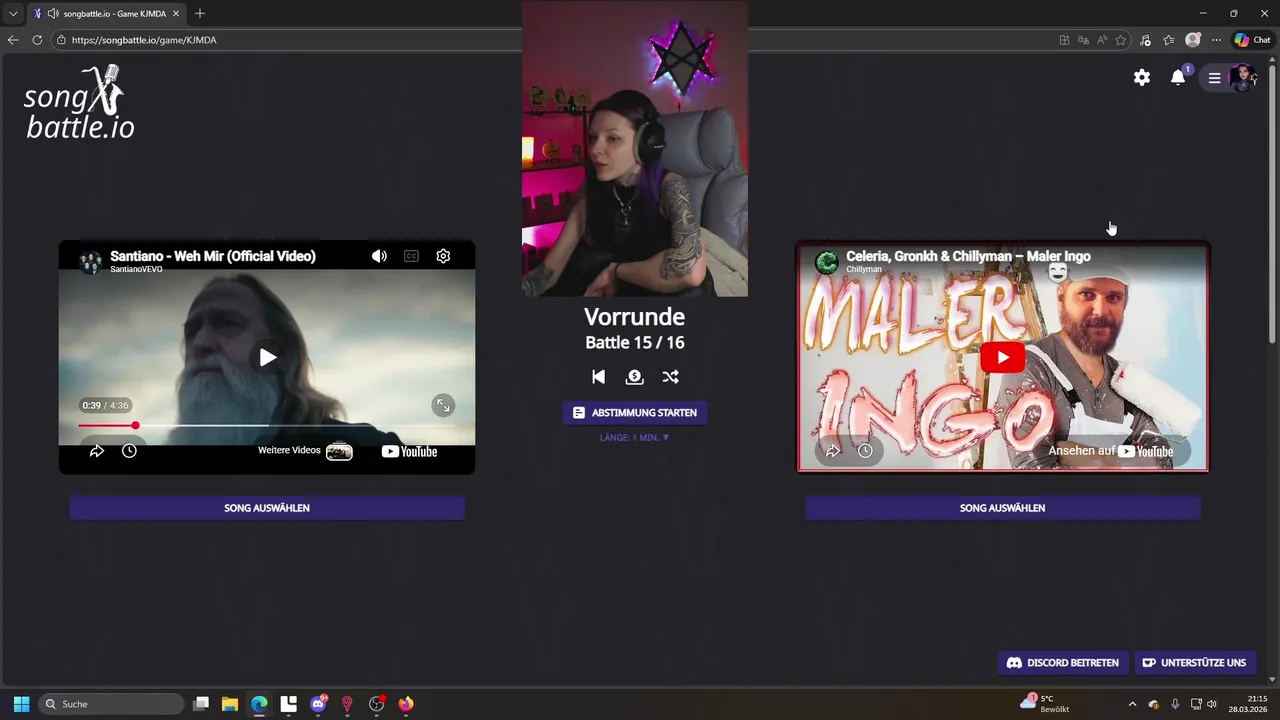The height and width of the screenshot is (720, 1280).
Task: Add Santiano video to watch later
Action: coord(129,451)
